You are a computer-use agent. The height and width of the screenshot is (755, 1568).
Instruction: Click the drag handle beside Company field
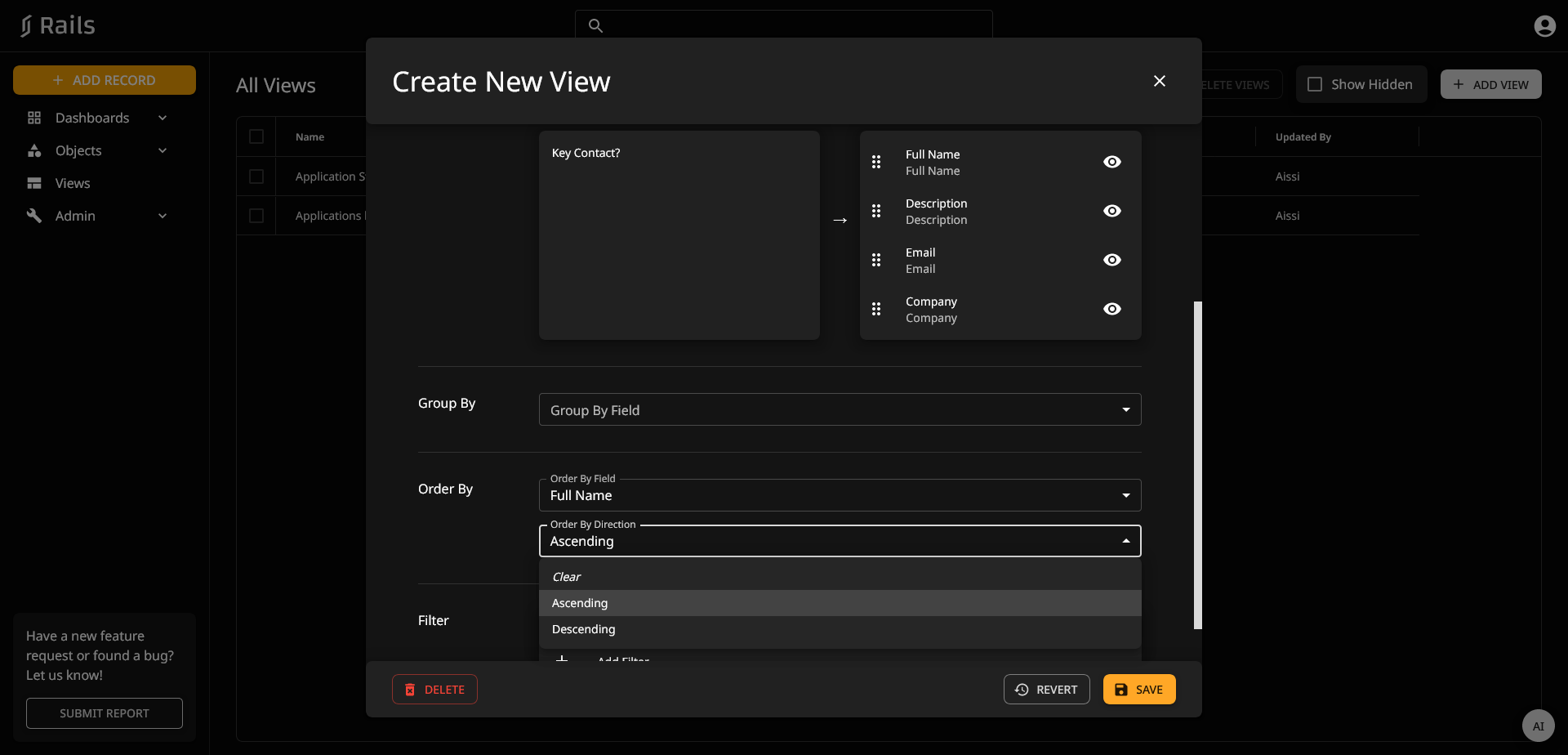[876, 309]
